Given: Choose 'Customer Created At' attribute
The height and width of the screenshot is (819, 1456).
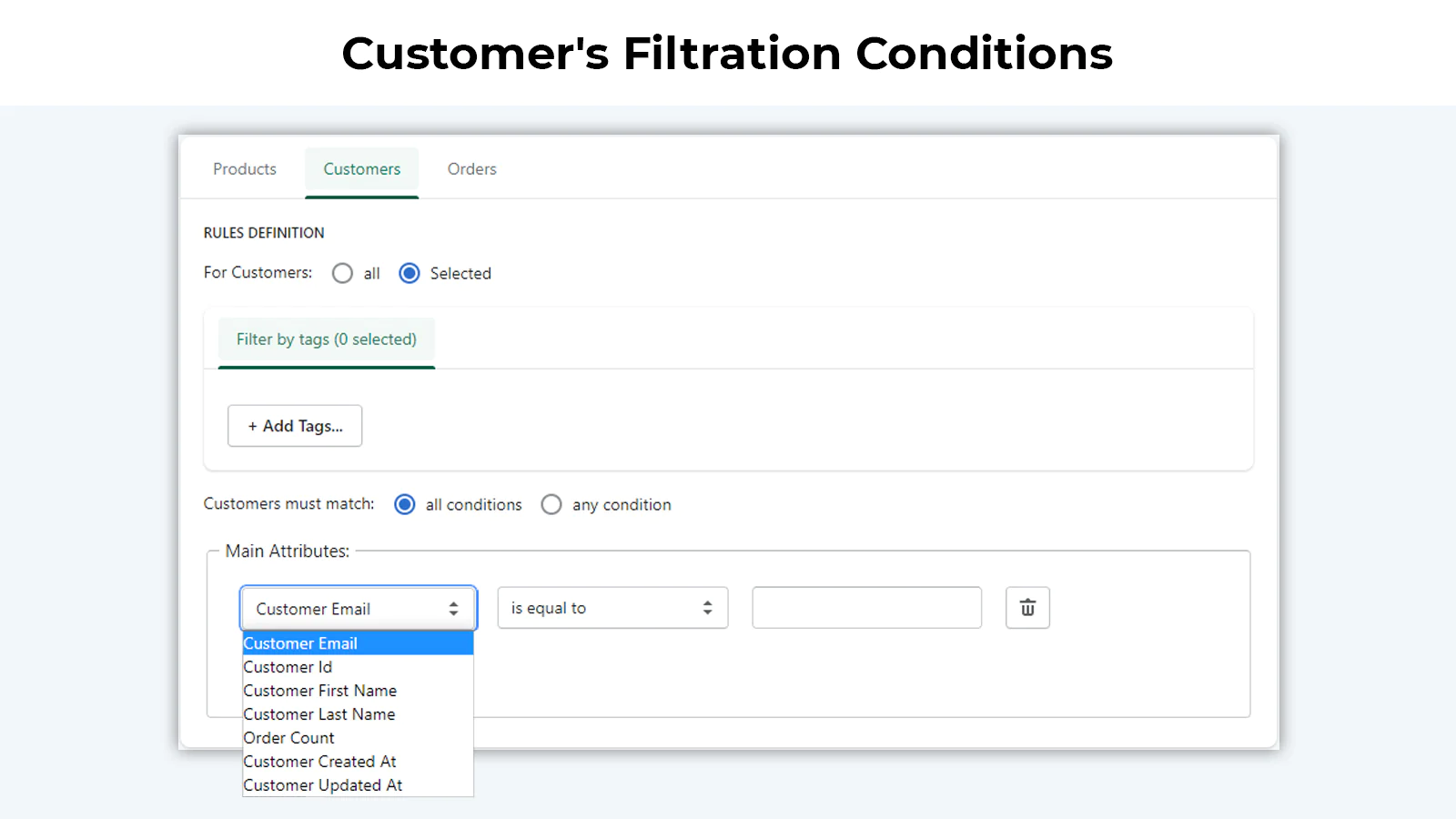Looking at the screenshot, I should point(320,762).
